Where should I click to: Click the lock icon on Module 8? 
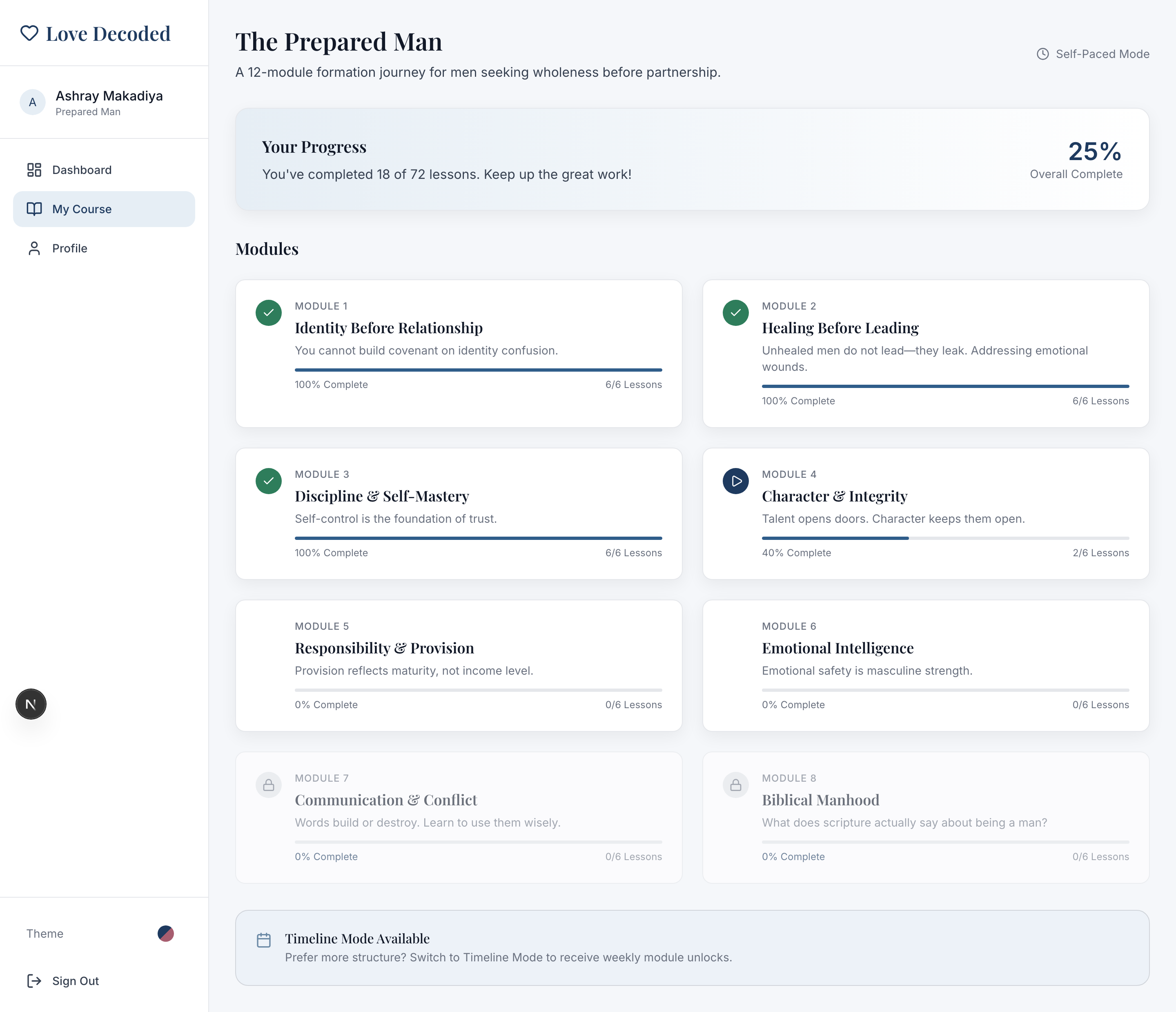(735, 785)
